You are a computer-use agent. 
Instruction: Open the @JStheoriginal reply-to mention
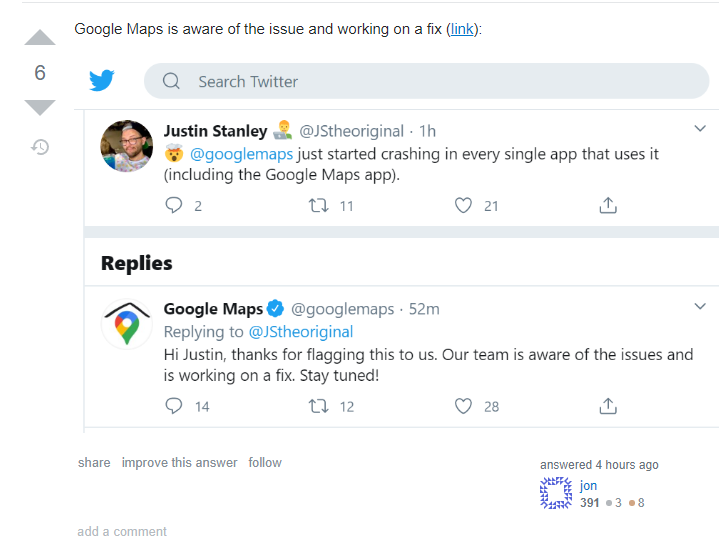click(x=301, y=332)
